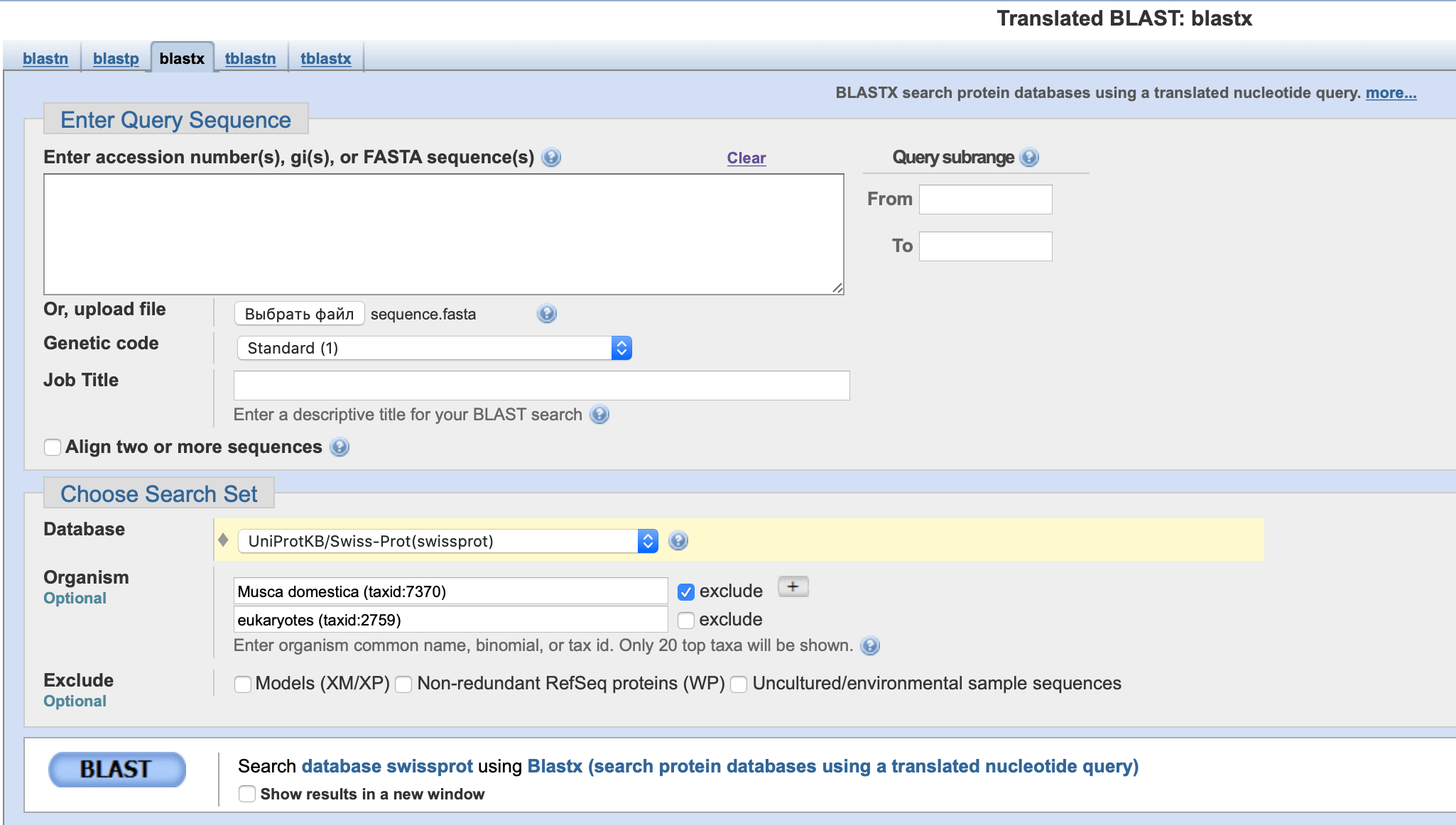Show help for the upload file option
The image size is (1456, 825).
(547, 314)
